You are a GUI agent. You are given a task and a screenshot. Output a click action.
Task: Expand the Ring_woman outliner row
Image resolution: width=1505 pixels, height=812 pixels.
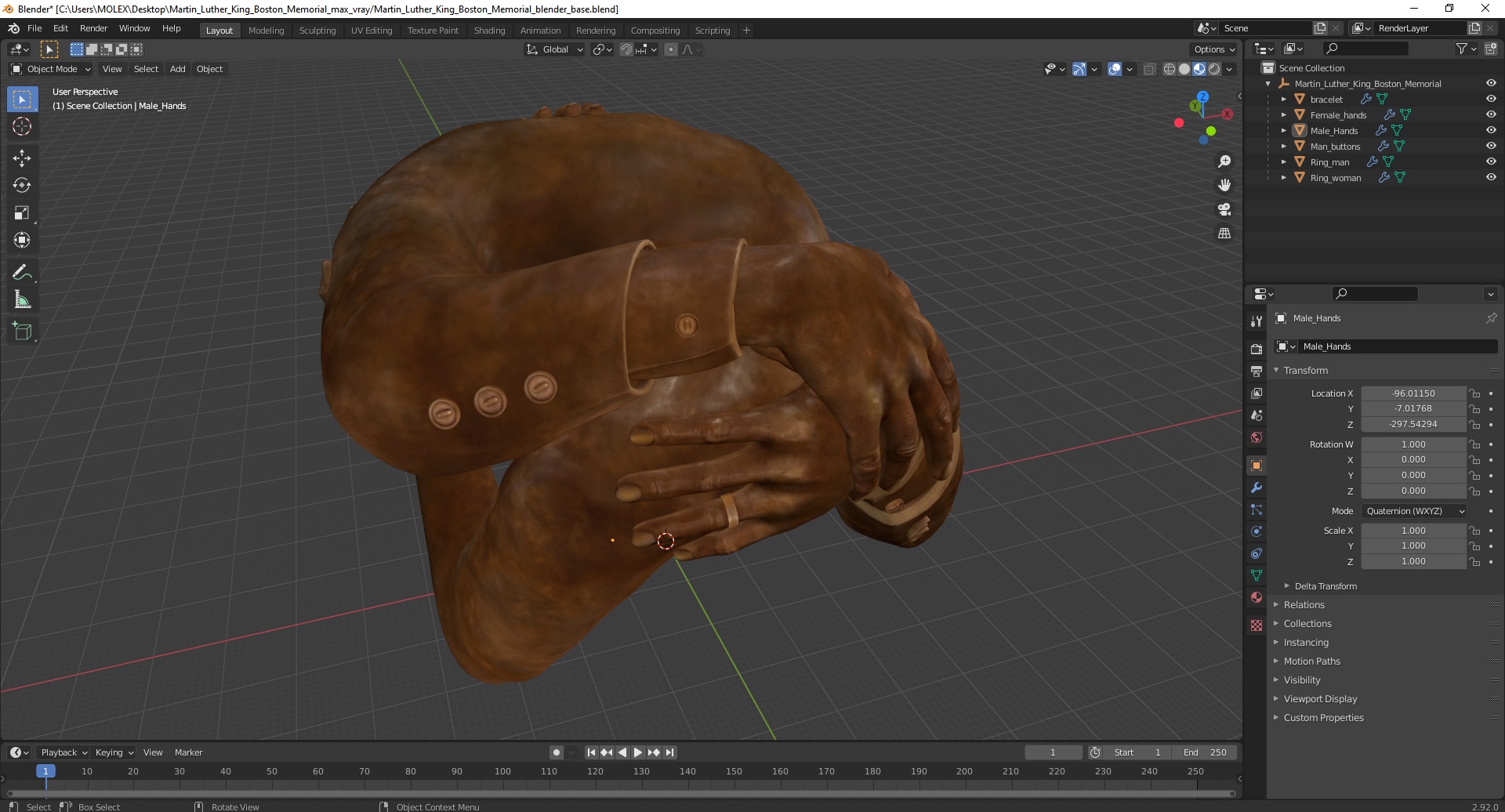tap(1284, 178)
